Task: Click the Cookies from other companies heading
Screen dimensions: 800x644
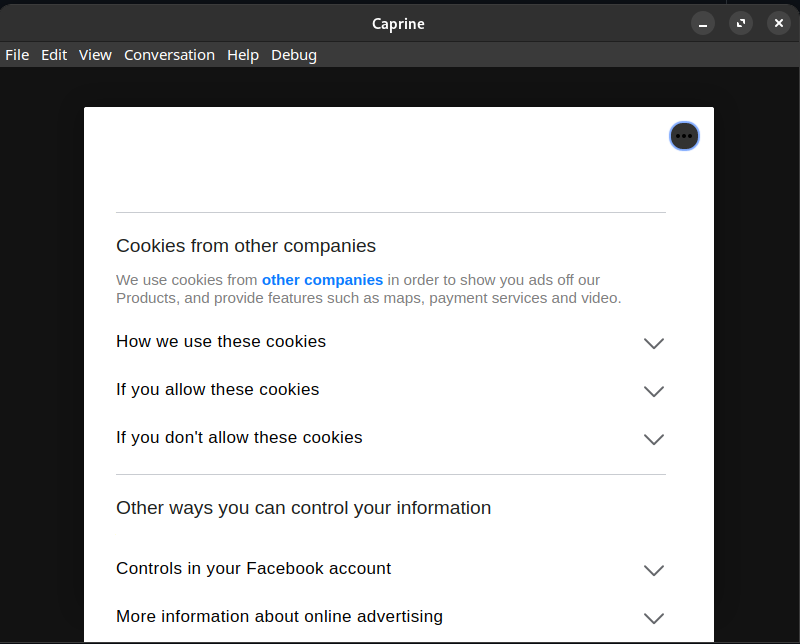Action: (x=246, y=246)
